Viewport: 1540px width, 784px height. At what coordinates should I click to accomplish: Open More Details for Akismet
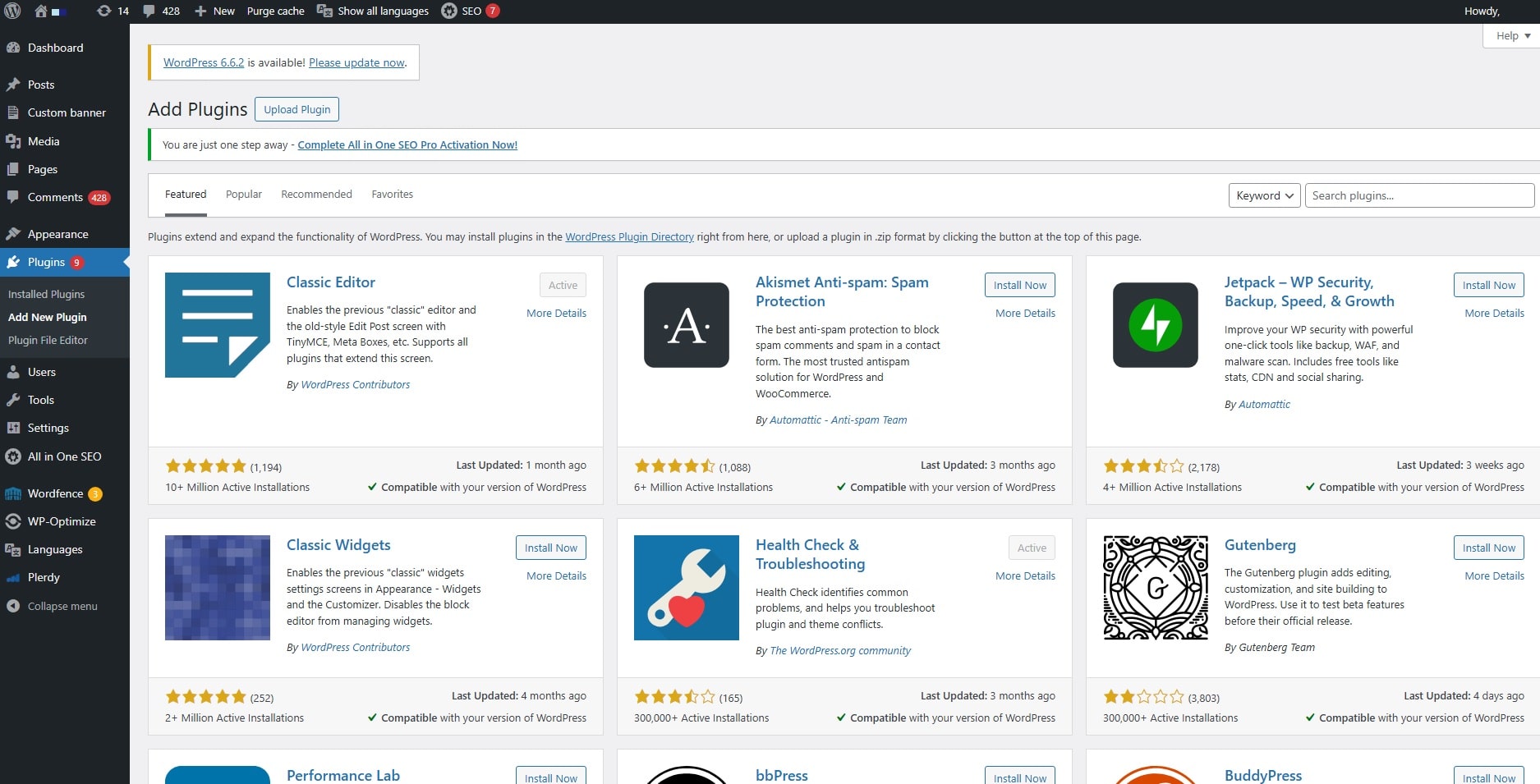(x=1025, y=313)
